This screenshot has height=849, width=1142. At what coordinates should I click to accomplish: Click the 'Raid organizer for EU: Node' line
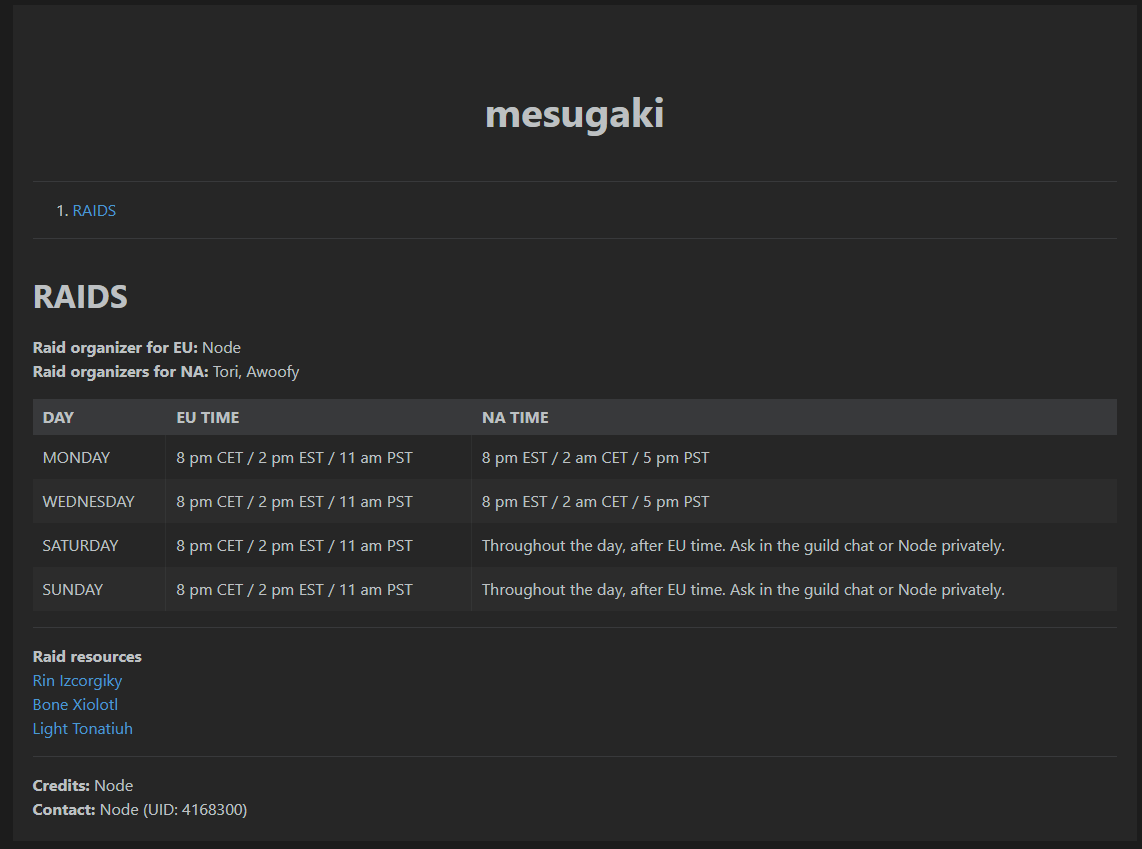tap(137, 347)
